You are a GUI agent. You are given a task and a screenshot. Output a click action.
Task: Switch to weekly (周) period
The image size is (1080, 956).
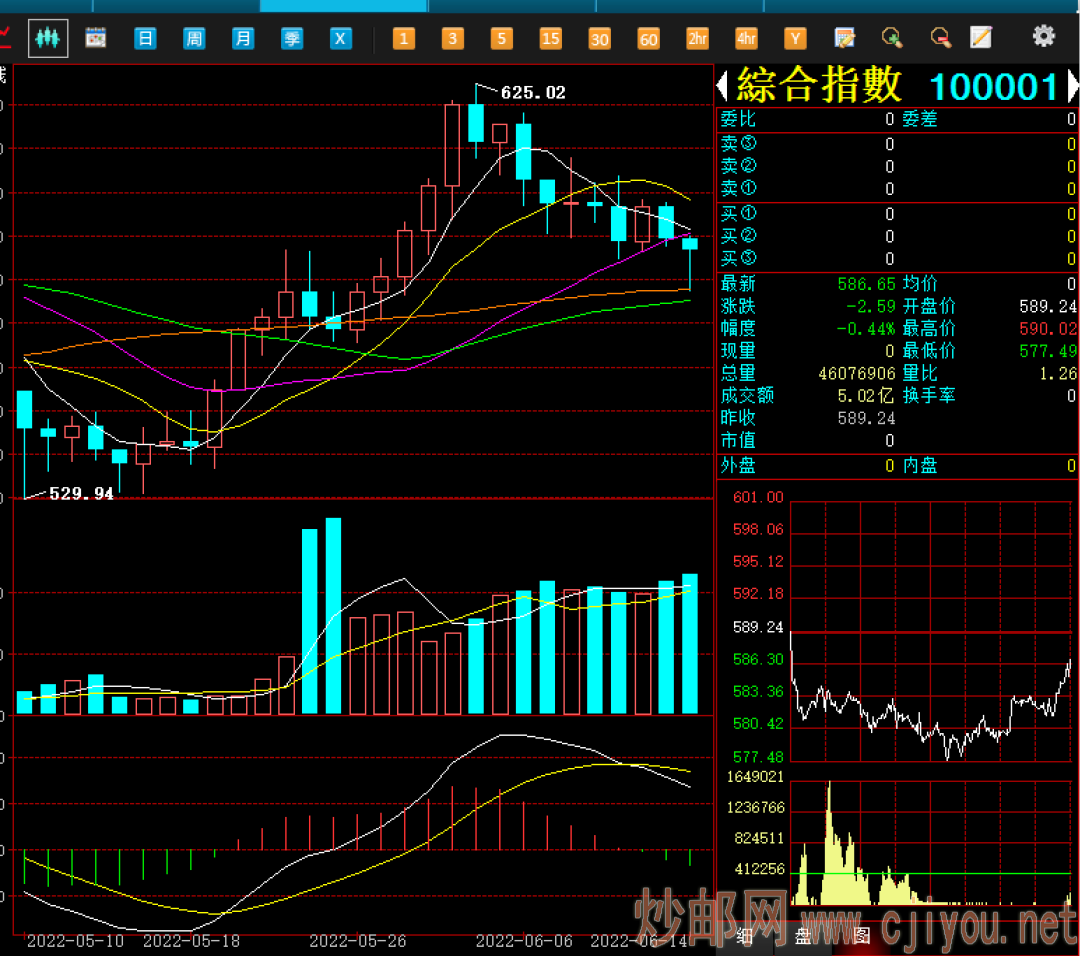(194, 39)
